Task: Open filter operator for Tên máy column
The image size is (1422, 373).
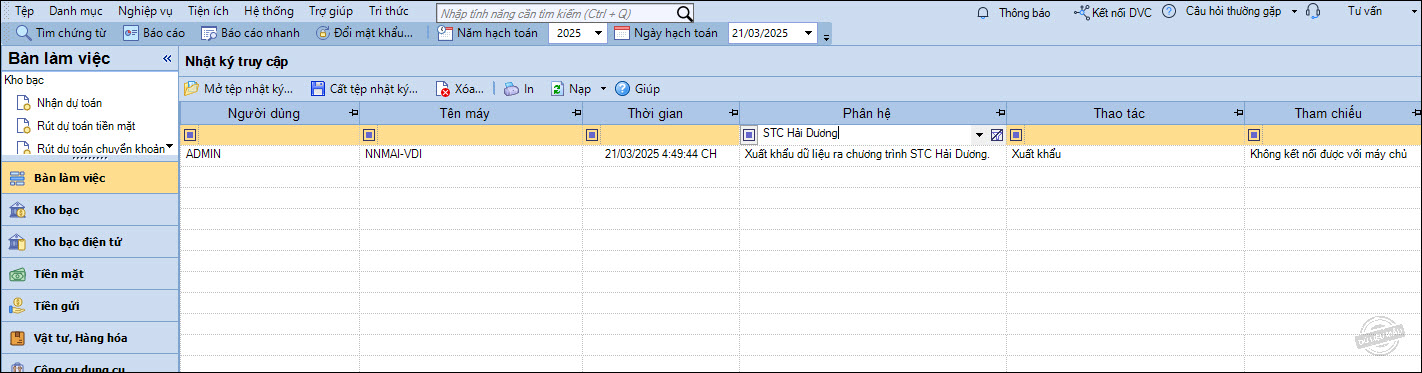Action: (369, 135)
